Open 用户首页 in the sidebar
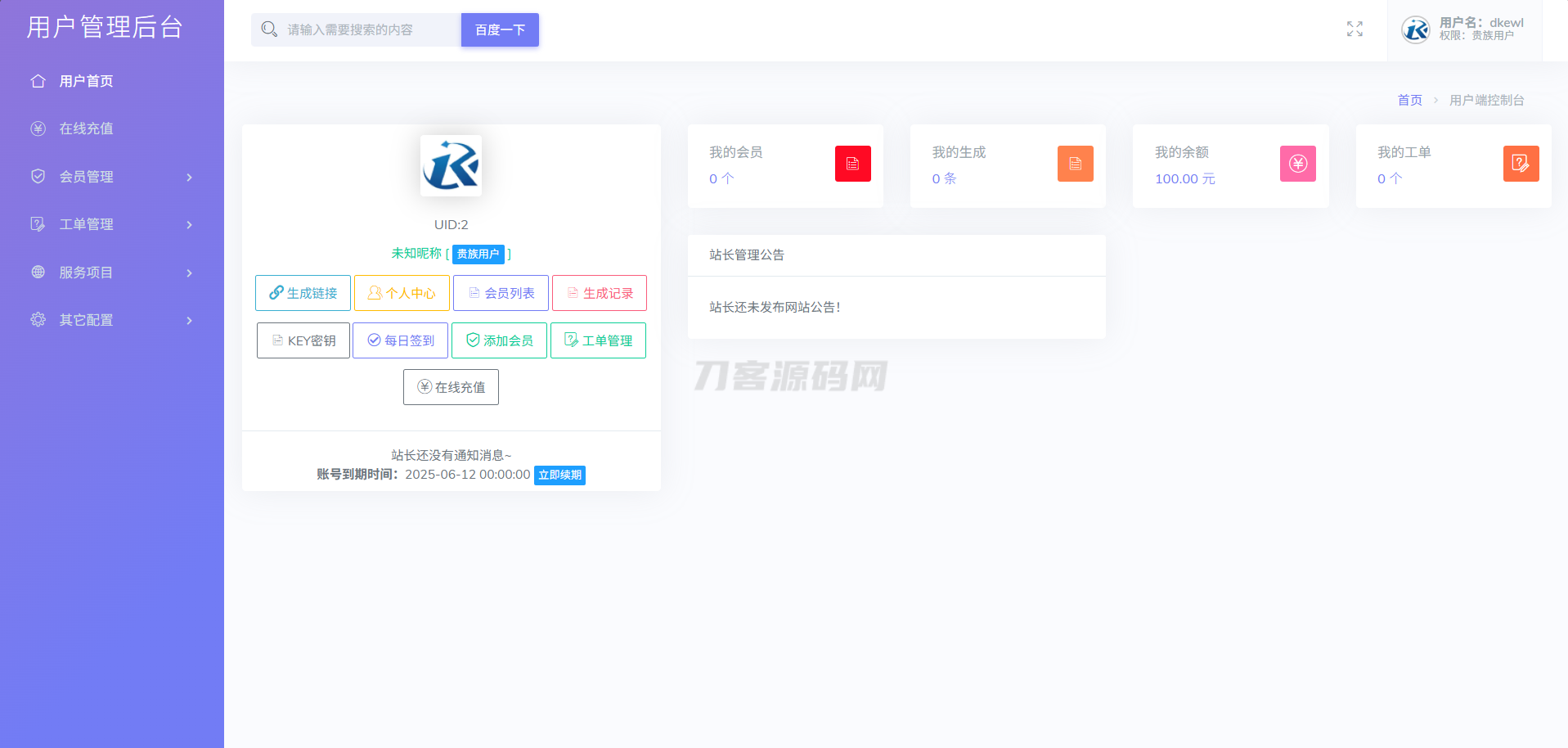 86,81
